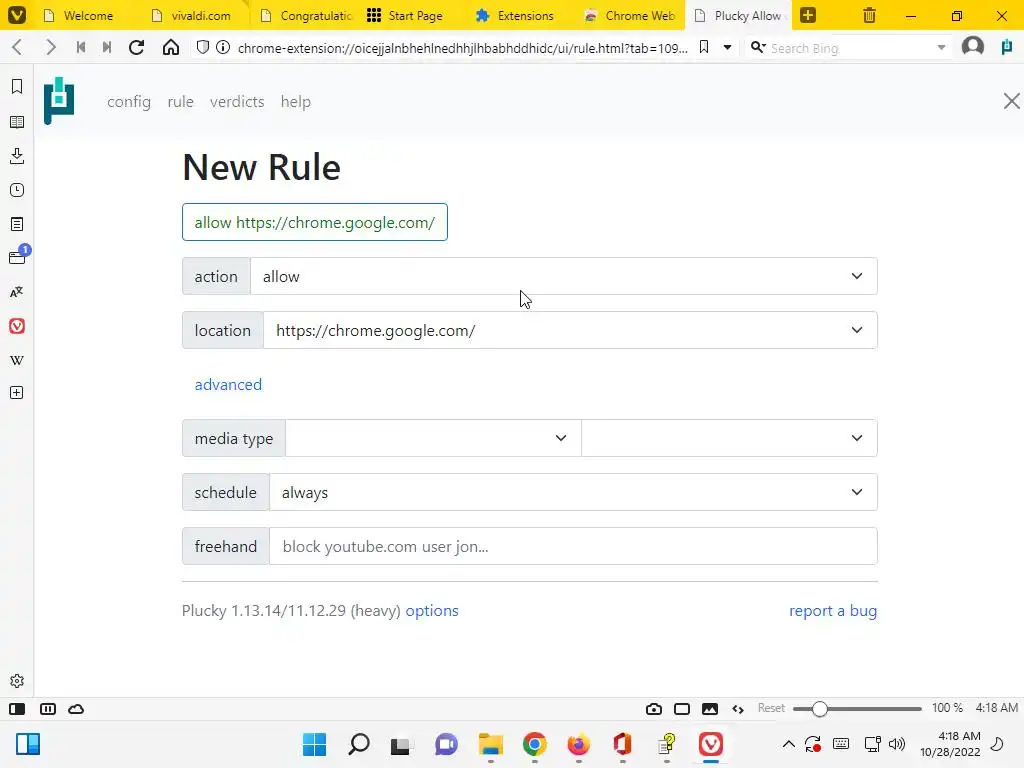
Task: Open the Translate panel
Action: coord(17,292)
